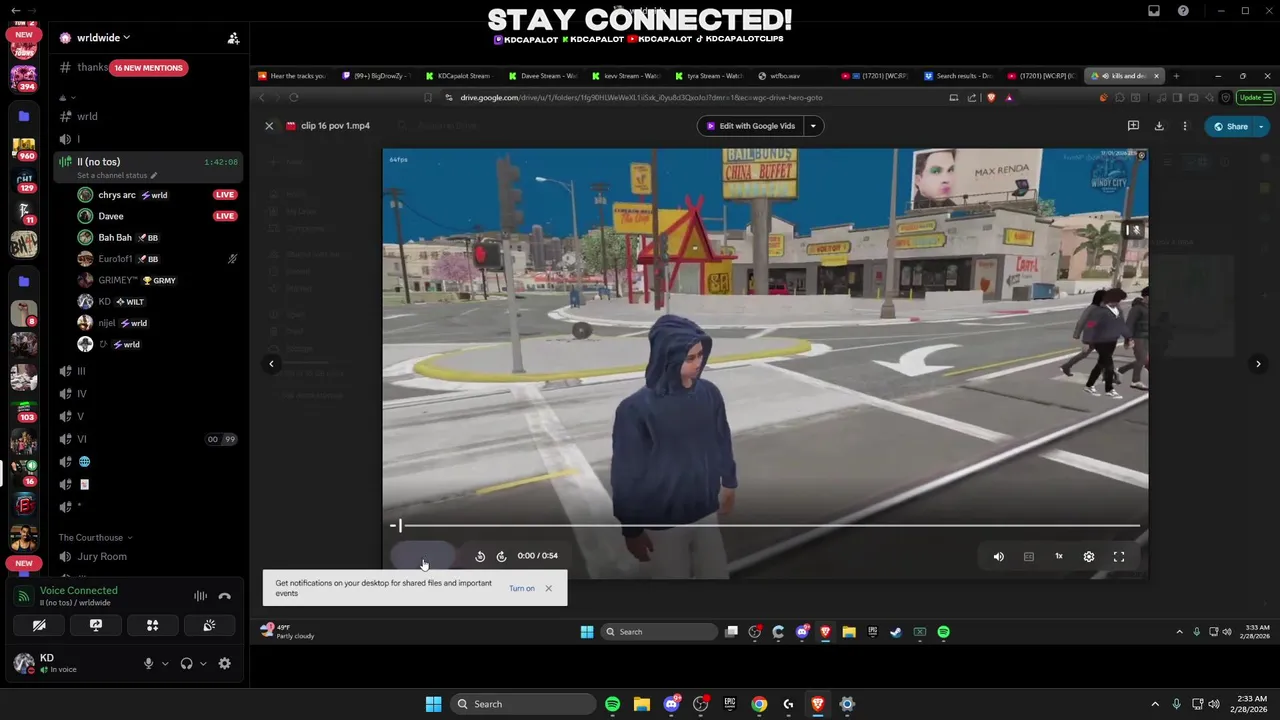Select the II (no tos) voice channel
The height and width of the screenshot is (720, 1280).
(147, 162)
